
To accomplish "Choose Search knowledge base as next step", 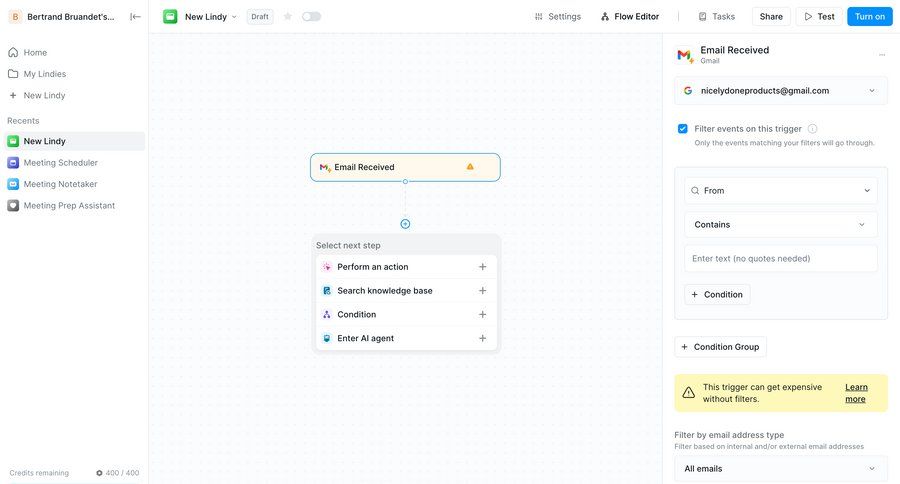I will 406,291.
